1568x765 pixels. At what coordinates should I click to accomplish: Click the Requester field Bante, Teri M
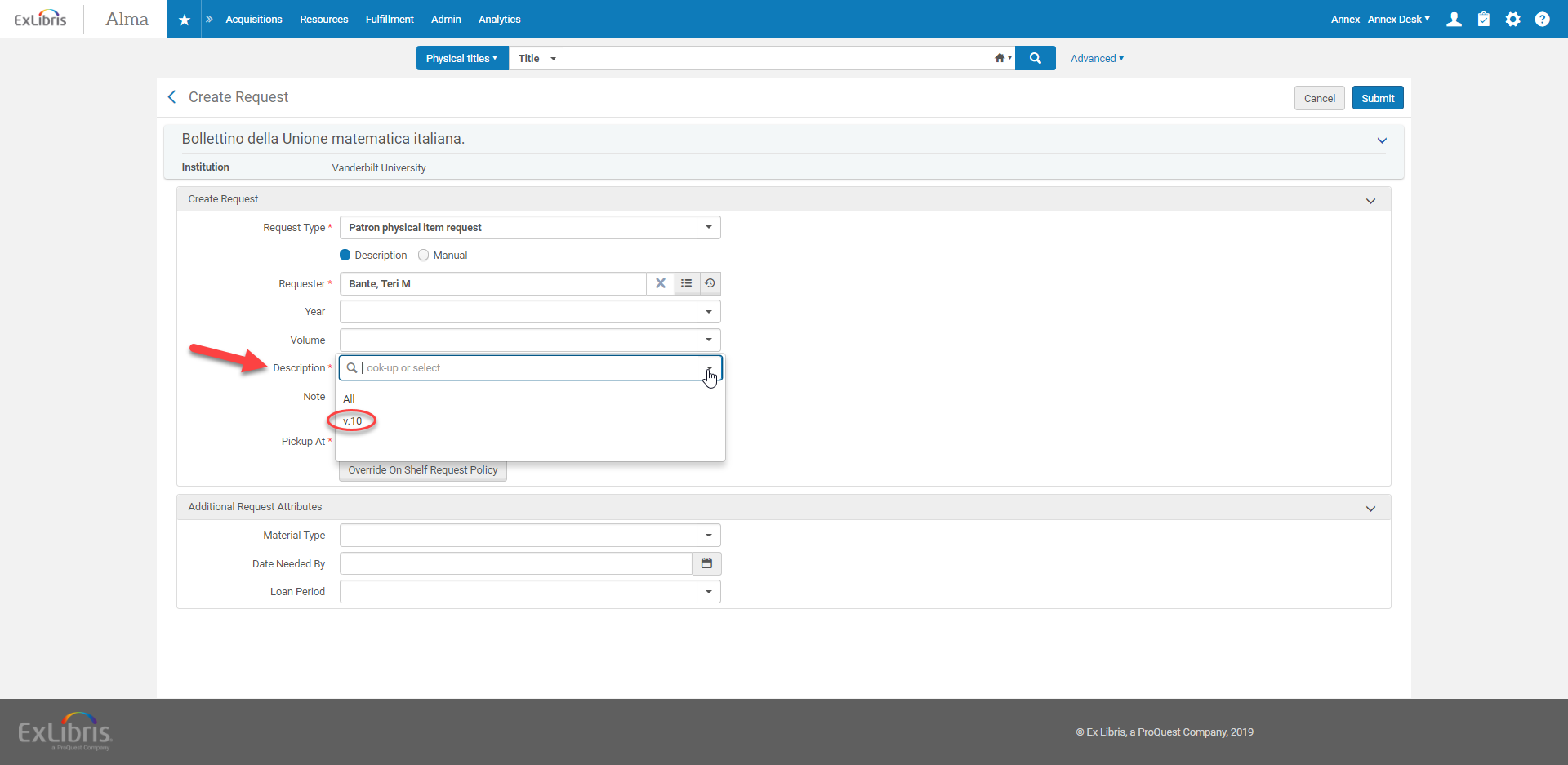tap(493, 283)
